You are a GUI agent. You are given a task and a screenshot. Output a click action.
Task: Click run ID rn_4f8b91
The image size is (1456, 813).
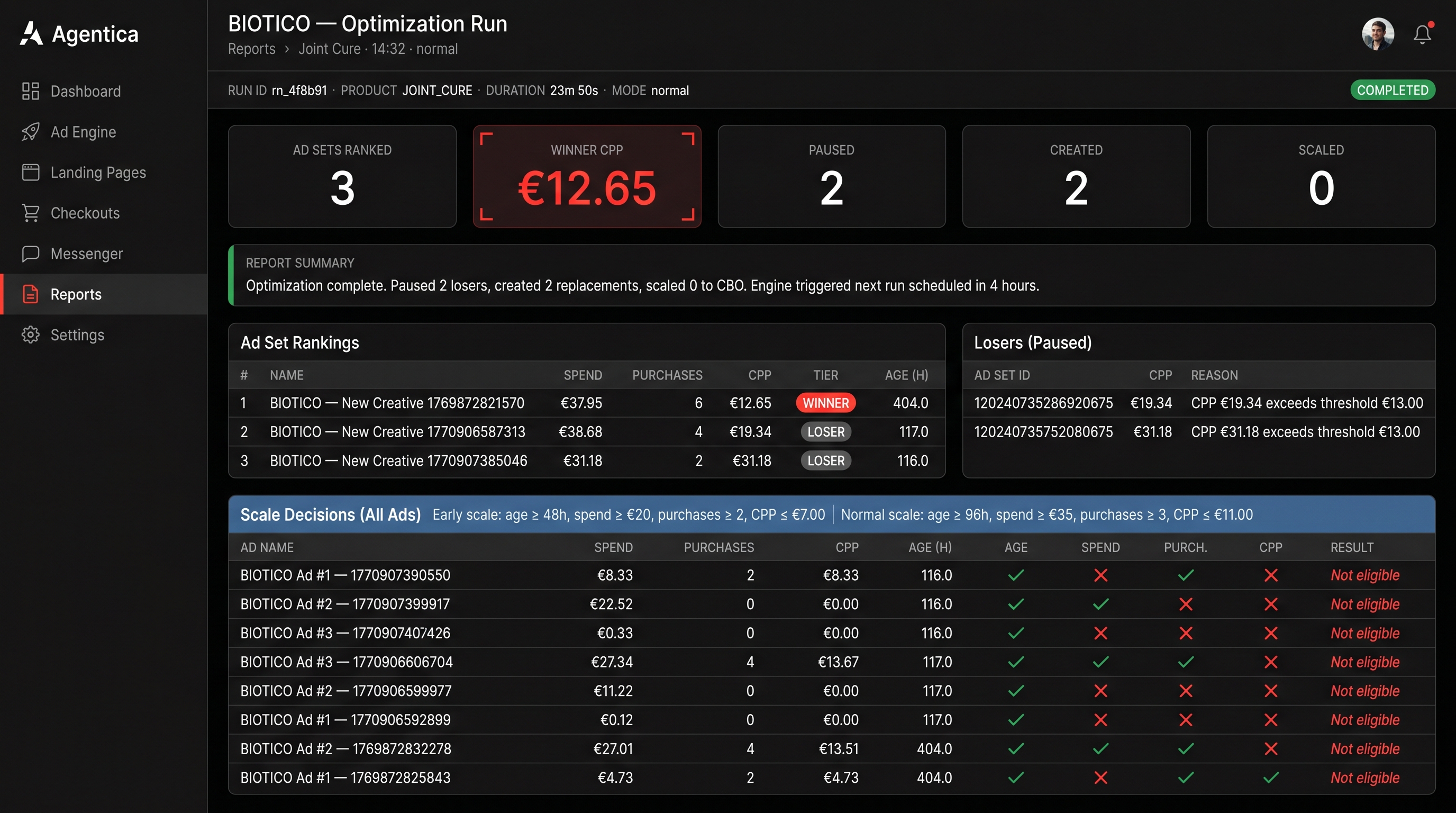(x=299, y=91)
